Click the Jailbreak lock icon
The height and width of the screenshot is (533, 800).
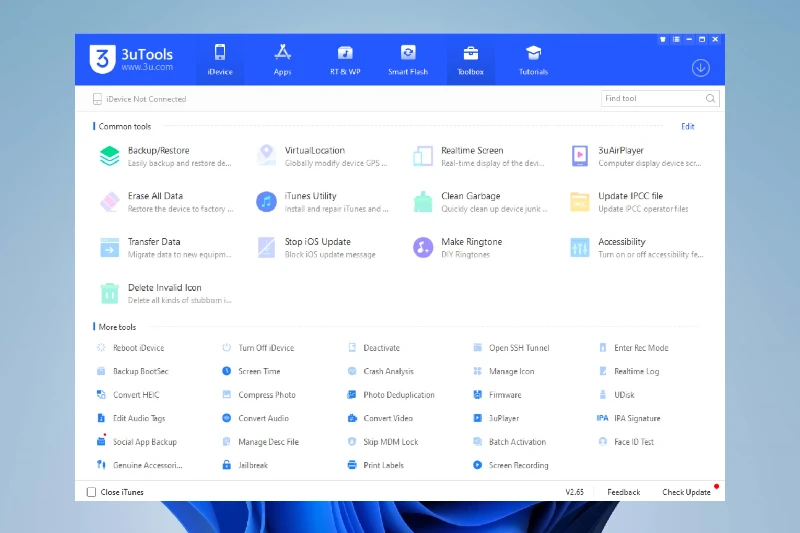coord(227,465)
